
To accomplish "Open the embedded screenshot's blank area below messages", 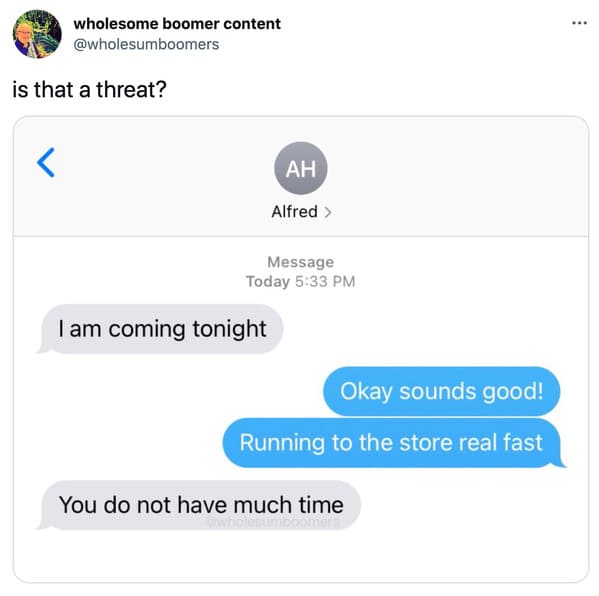I will point(301,556).
